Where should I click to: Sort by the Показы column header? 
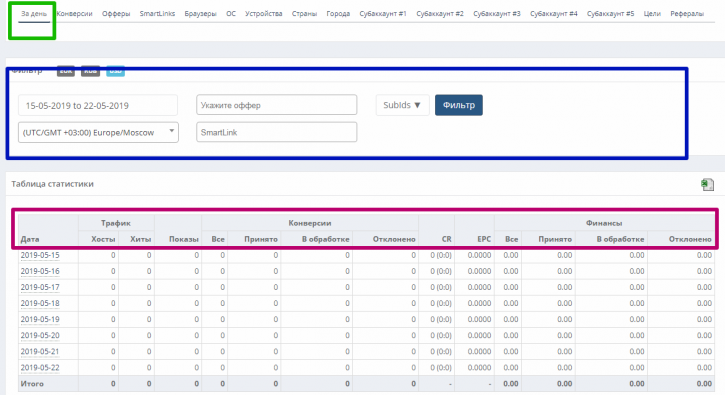tap(184, 239)
